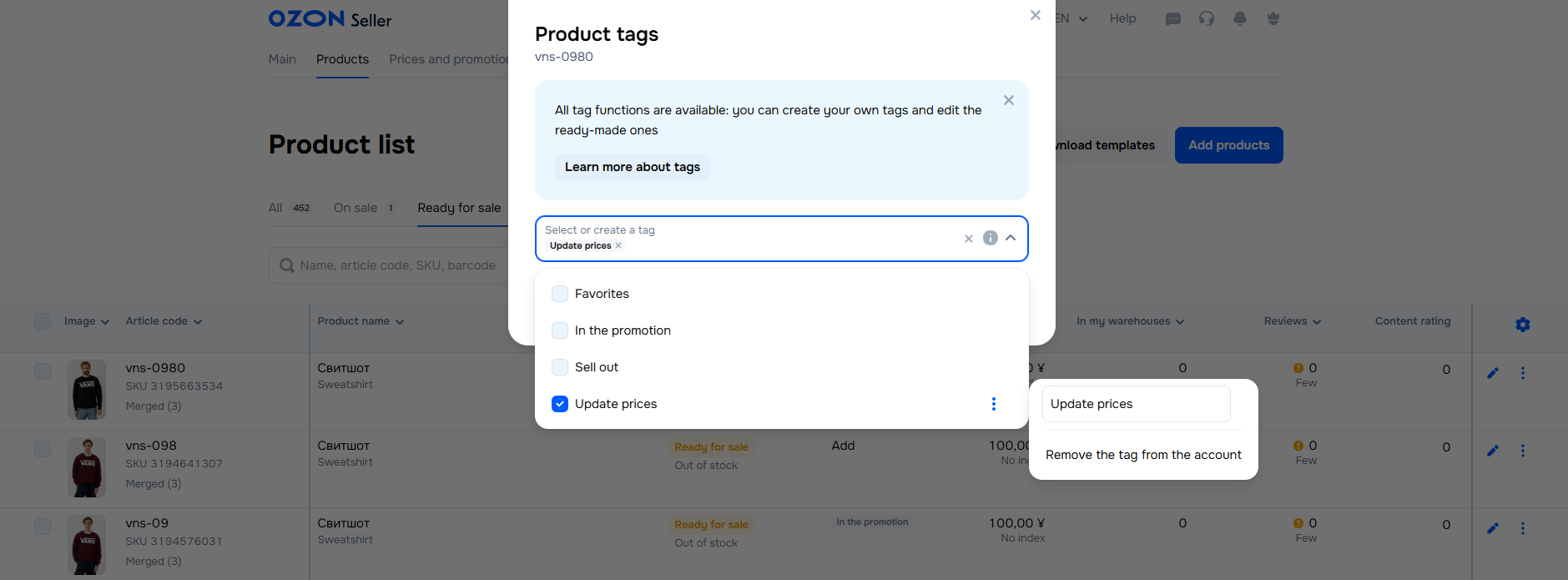
Task: Click the table settings gear icon
Action: pyautogui.click(x=1523, y=325)
